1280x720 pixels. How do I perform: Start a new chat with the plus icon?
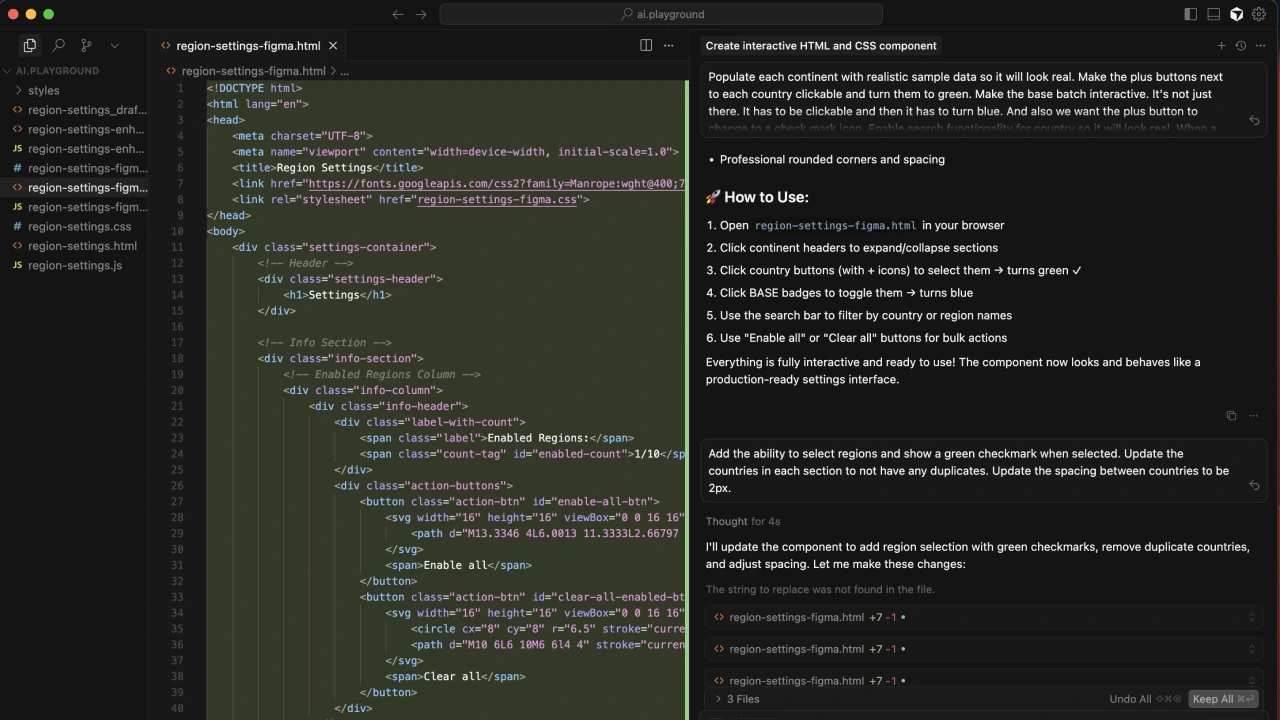(1221, 45)
